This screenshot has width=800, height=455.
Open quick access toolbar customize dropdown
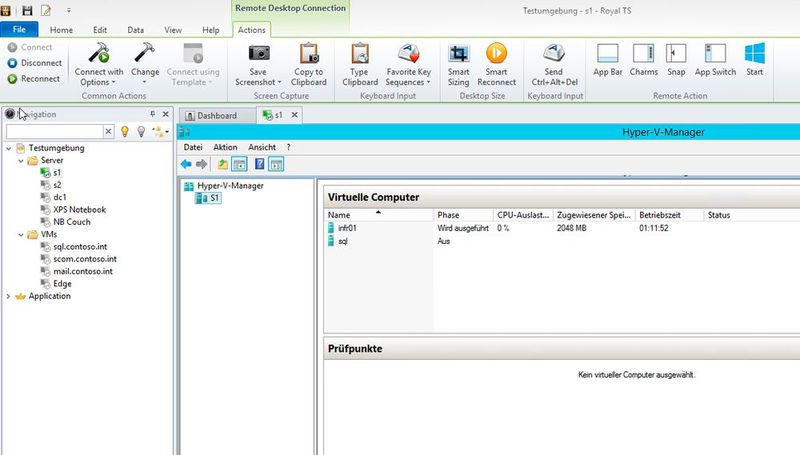click(68, 10)
